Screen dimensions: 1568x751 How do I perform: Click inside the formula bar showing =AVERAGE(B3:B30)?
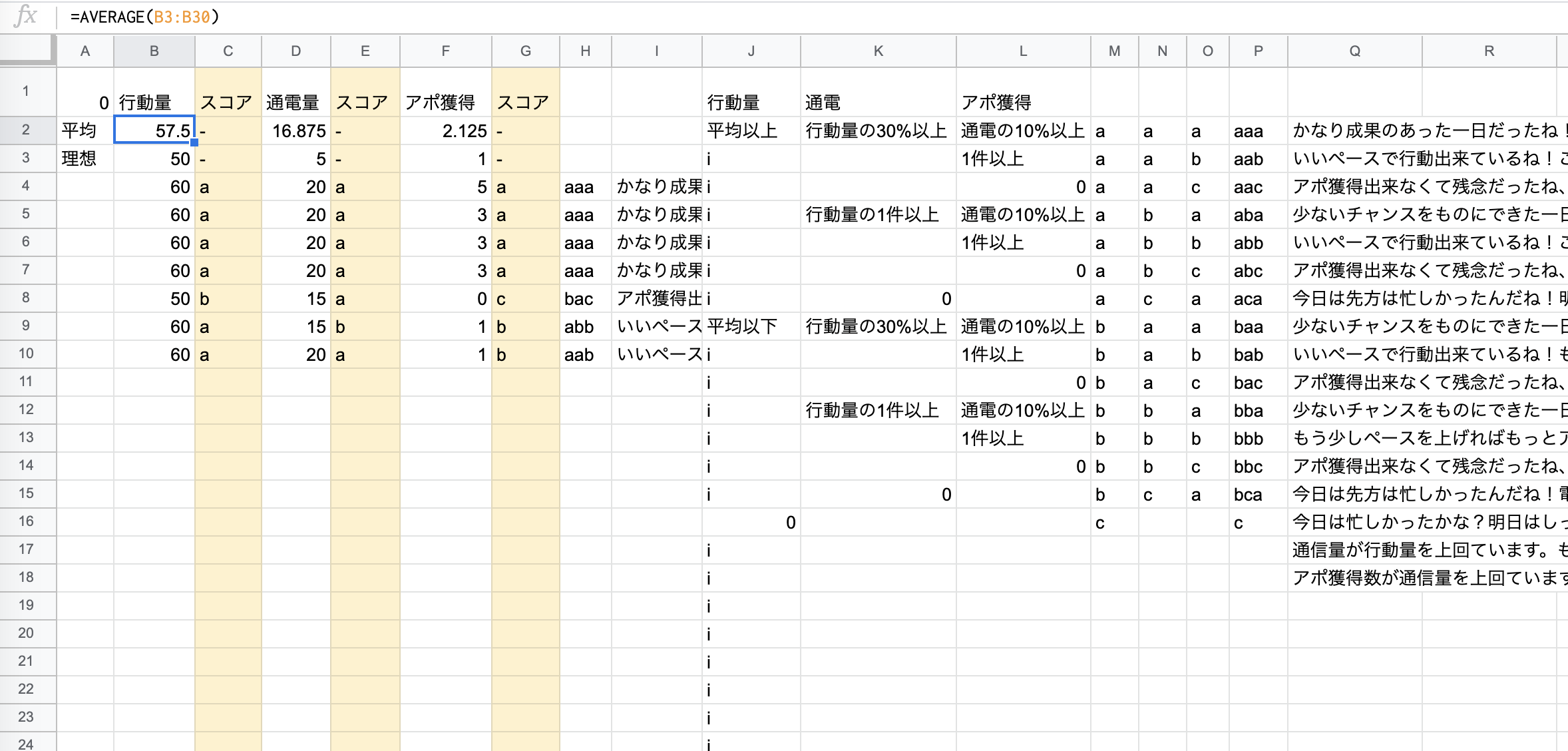pos(266,18)
